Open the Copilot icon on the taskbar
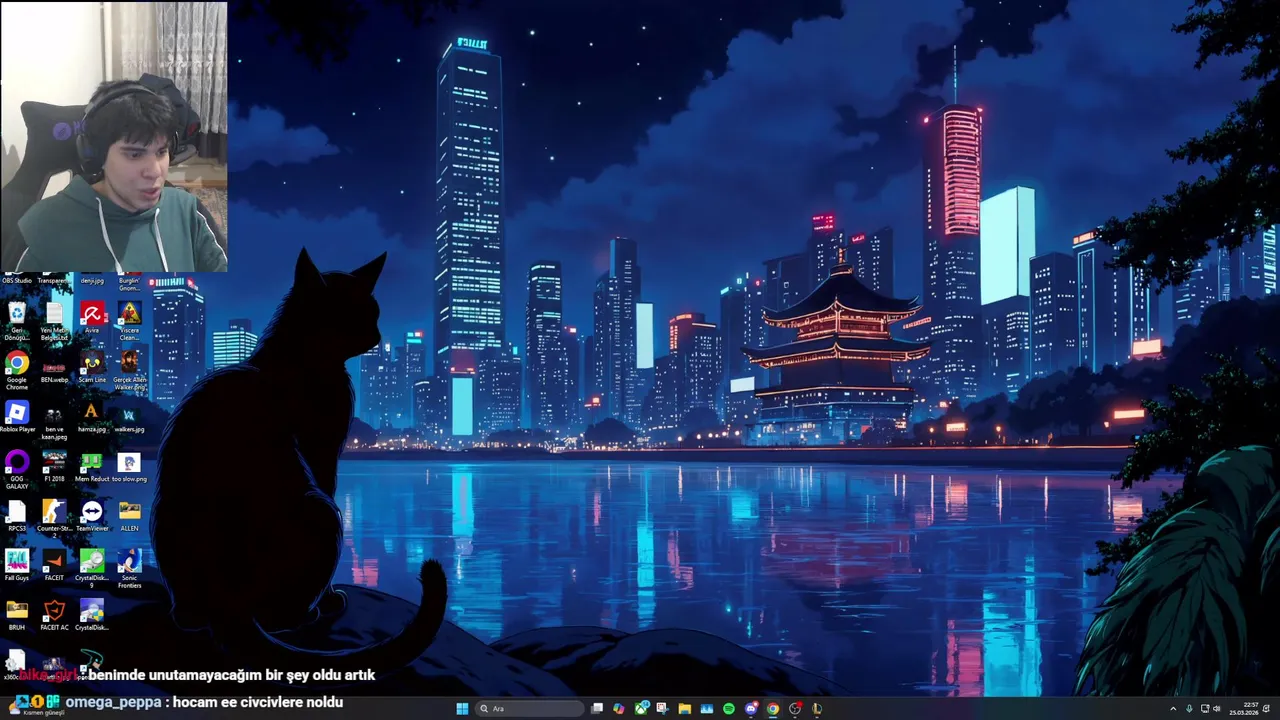1280x720 pixels. [x=619, y=709]
